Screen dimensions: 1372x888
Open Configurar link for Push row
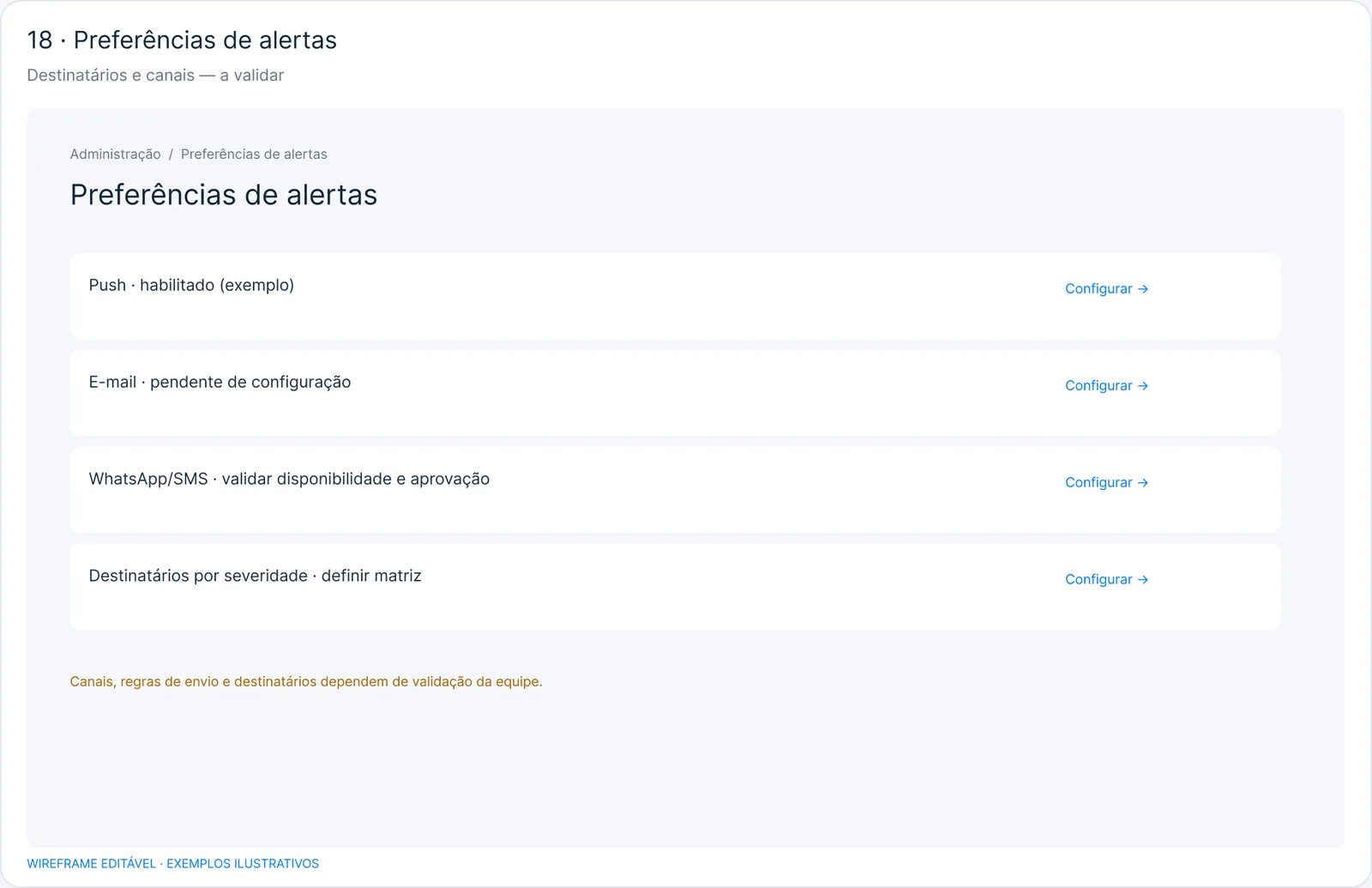(1106, 289)
